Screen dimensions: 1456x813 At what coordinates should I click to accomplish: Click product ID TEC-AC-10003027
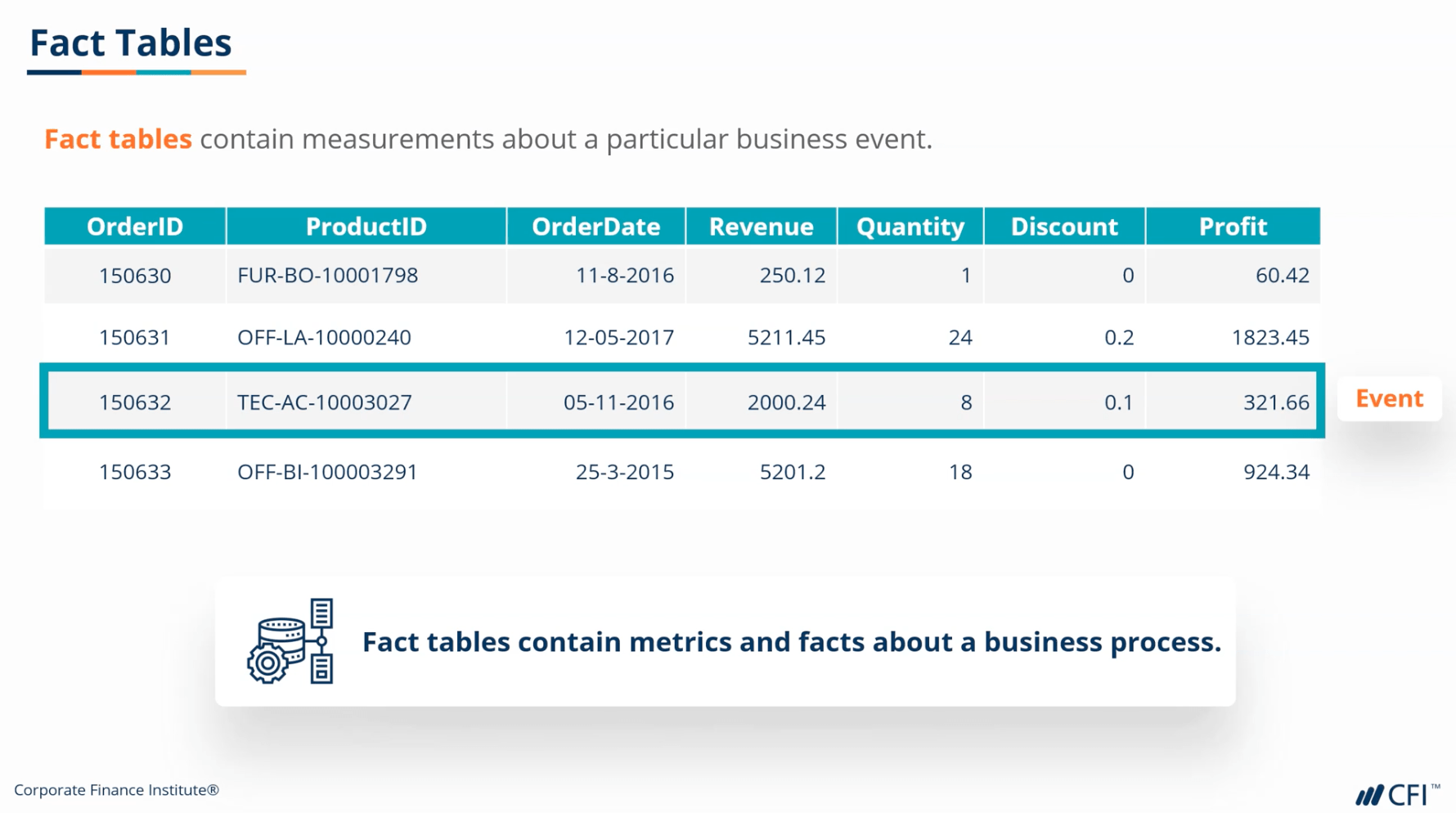[x=324, y=402]
